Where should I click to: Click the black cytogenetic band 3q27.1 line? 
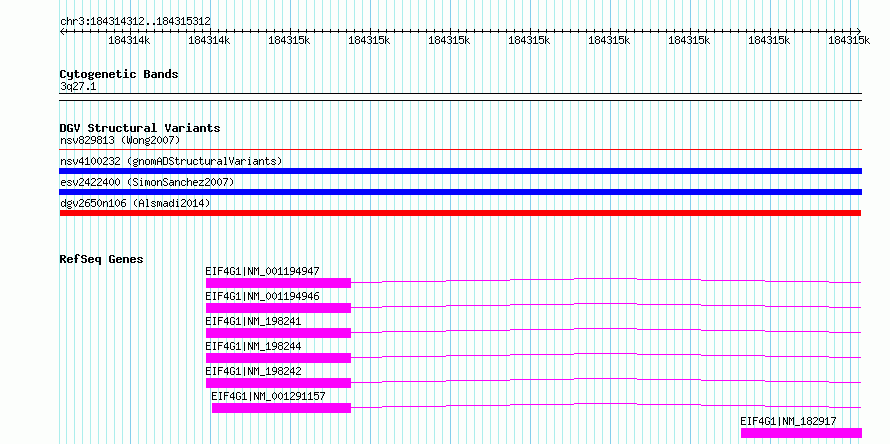click(461, 97)
